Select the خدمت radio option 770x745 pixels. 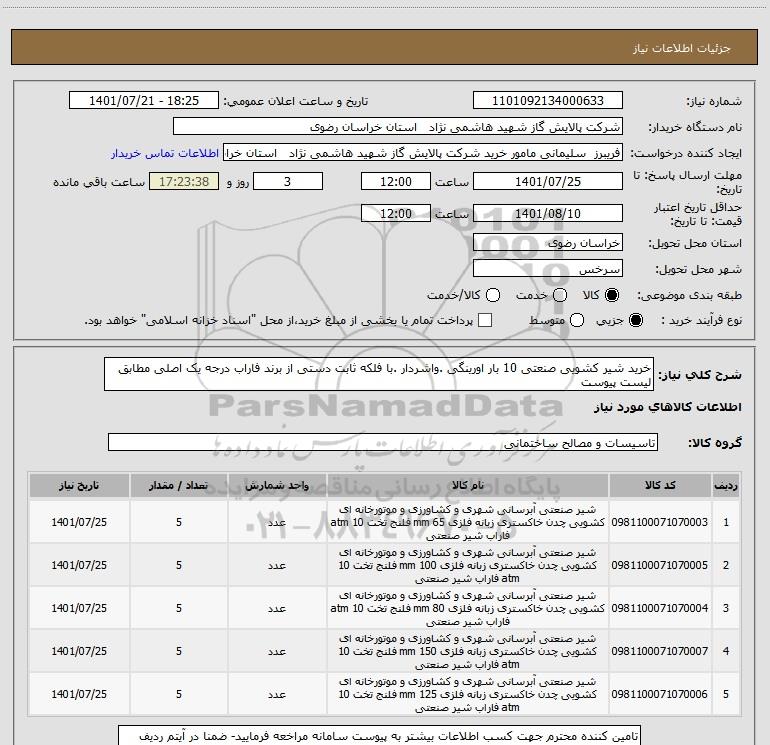click(559, 296)
